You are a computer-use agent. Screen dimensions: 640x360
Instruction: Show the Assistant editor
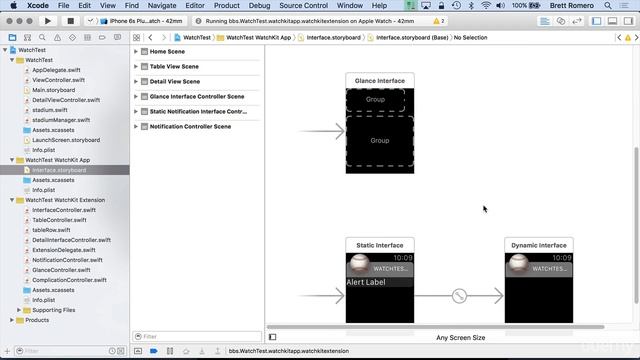coord(561,21)
